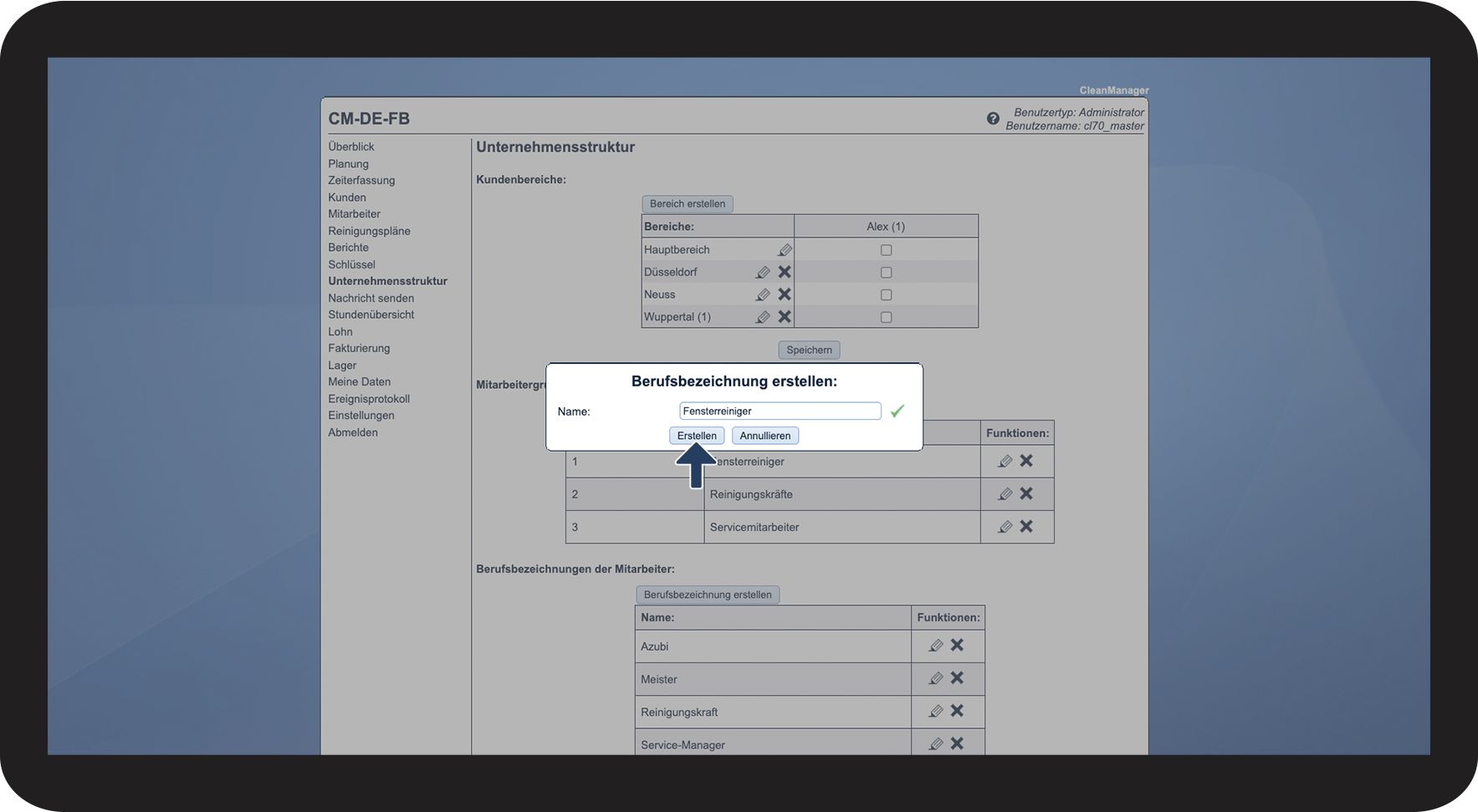Go to Fakturierung in the sidebar
Screen dimensions: 1478x812
click(x=359, y=348)
